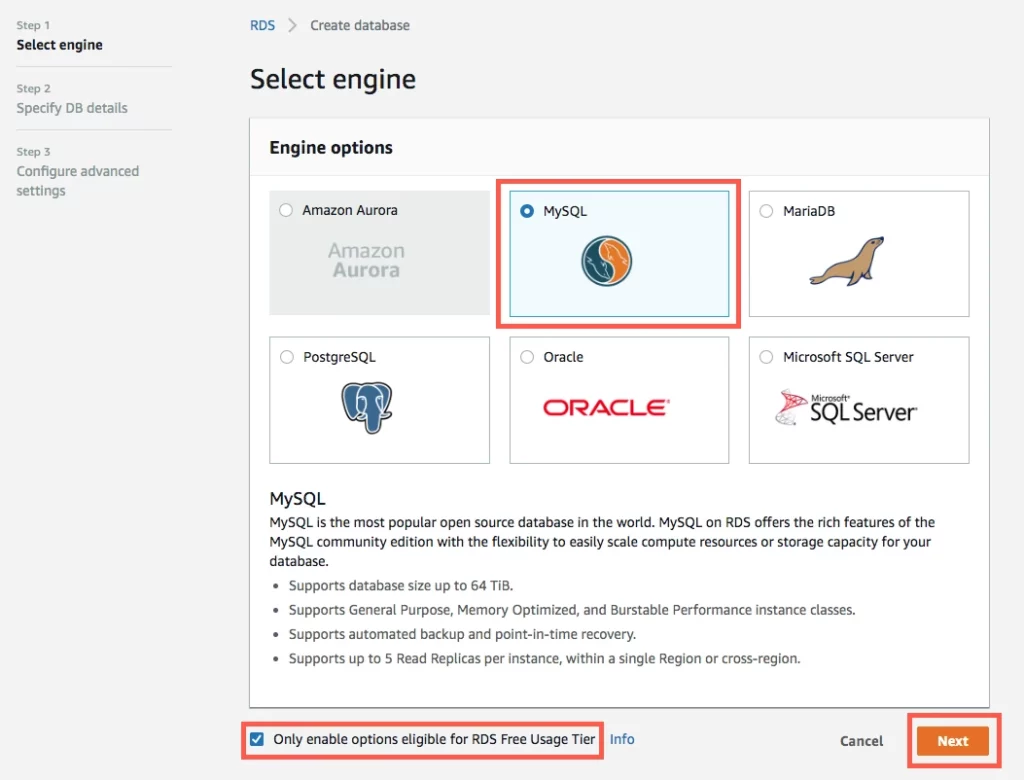The height and width of the screenshot is (780, 1024).
Task: Click Create database breadcrumb text
Action: coord(360,25)
